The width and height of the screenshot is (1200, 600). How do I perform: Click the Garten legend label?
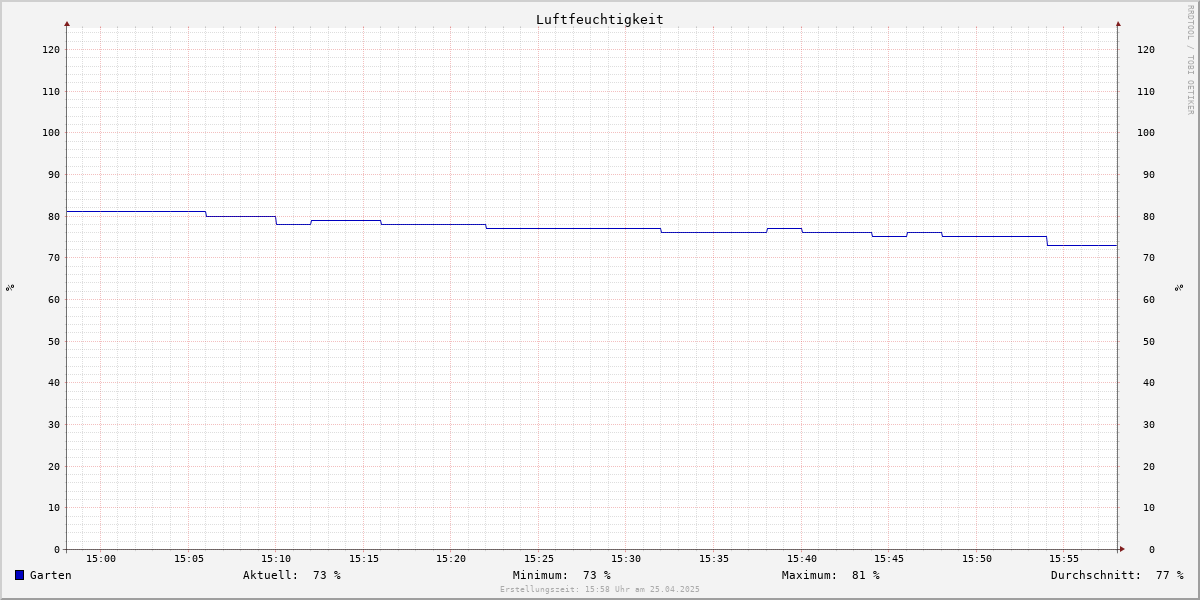click(x=50, y=575)
